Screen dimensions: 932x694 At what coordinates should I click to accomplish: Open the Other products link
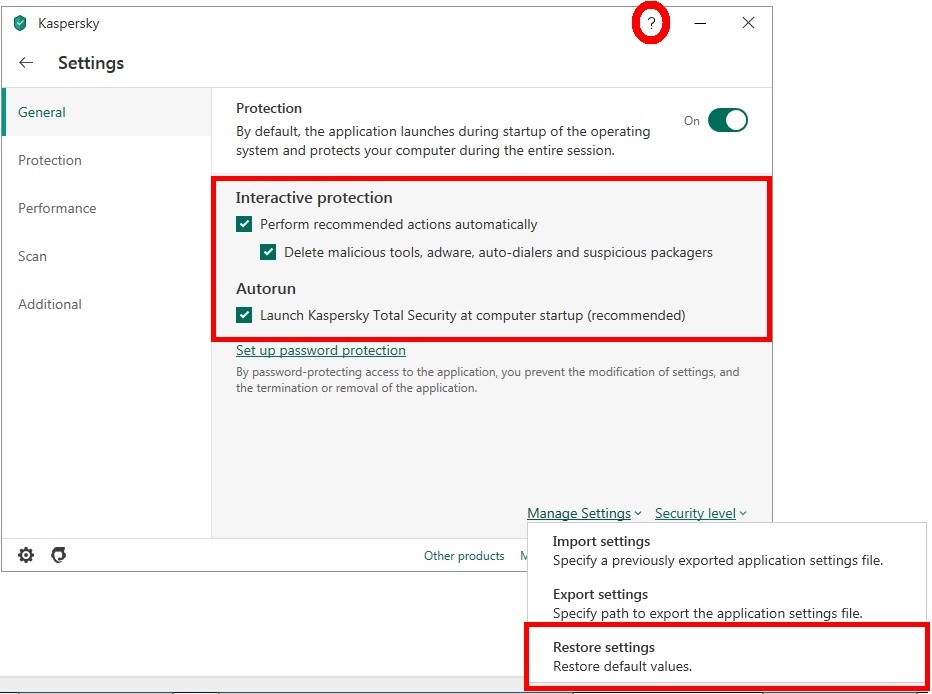pos(464,556)
